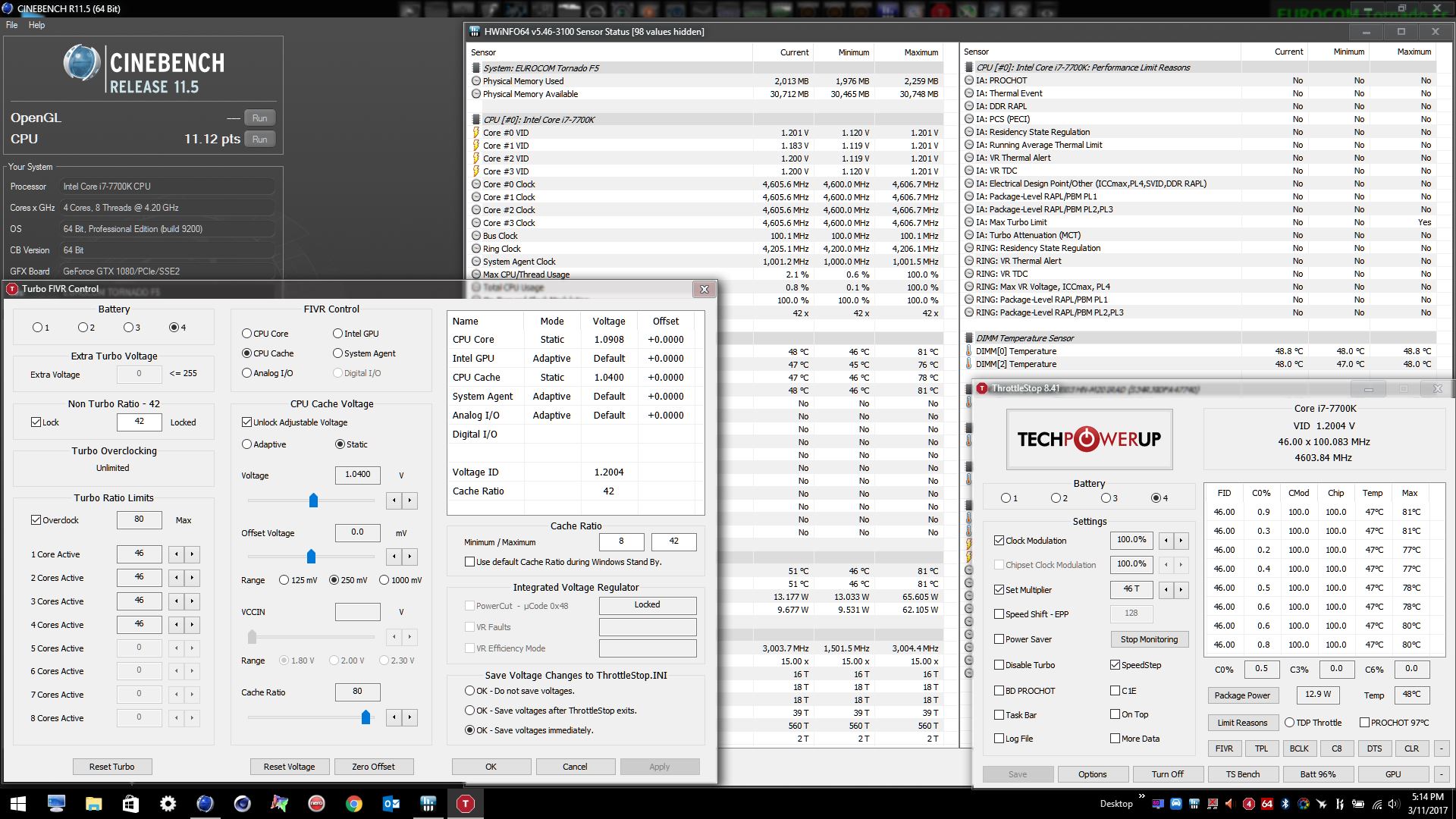Open Windows Store from the taskbar
This screenshot has height=819, width=1456.
pos(130,804)
